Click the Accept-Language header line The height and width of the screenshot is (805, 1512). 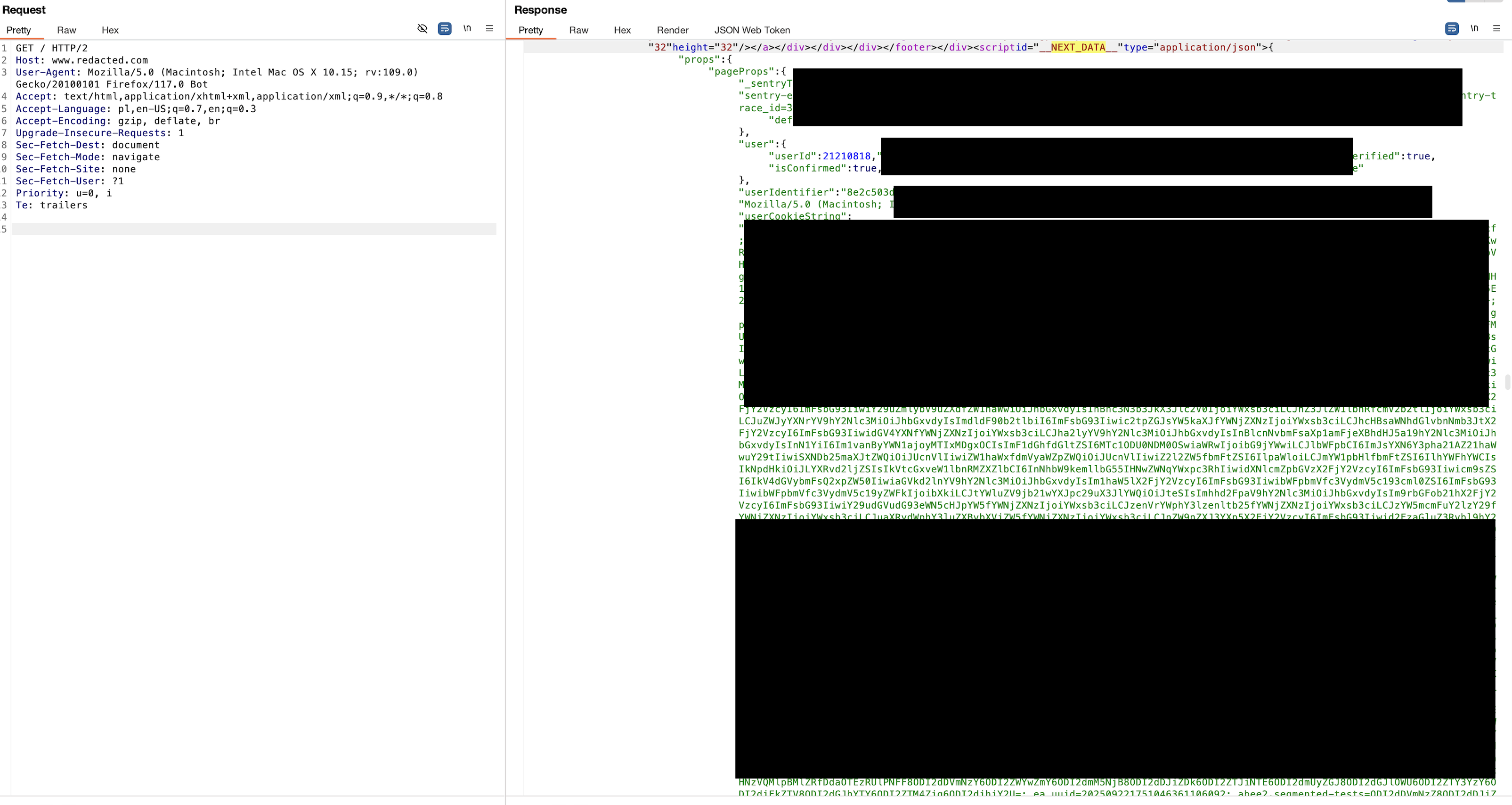point(136,108)
